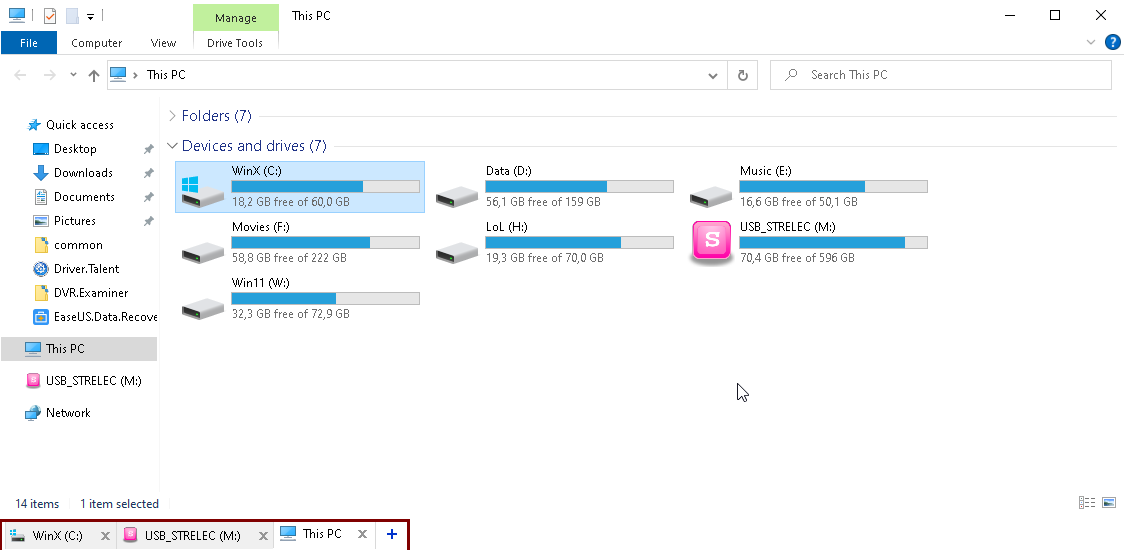Close the This PC bottom tab
Viewport: 1125px width, 550px height.
coord(362,534)
